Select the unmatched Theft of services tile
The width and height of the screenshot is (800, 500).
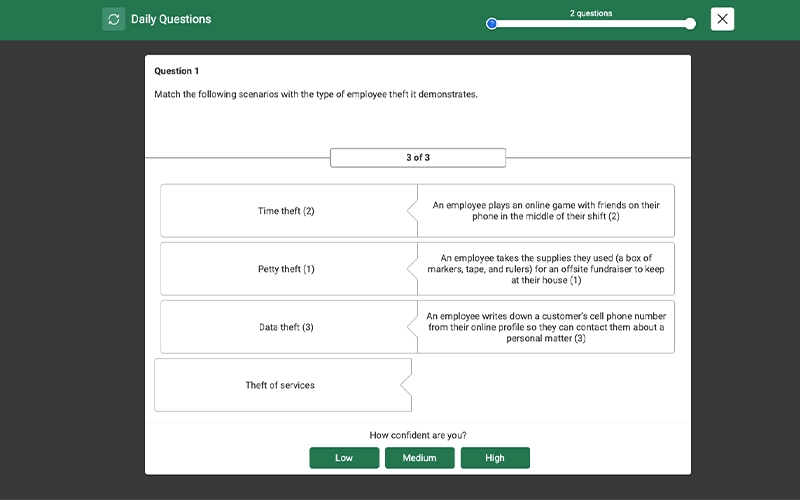(x=281, y=385)
